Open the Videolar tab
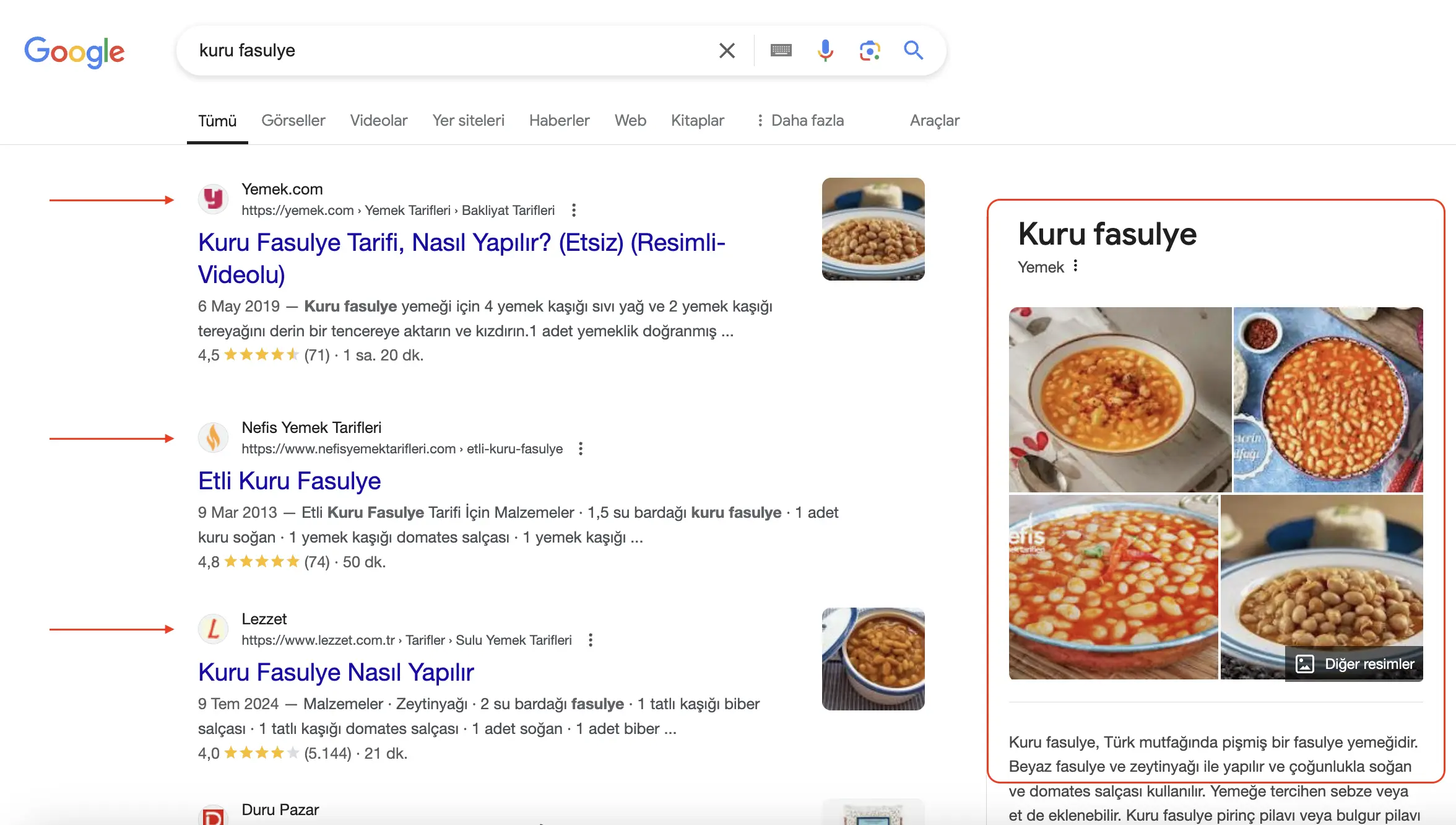The width and height of the screenshot is (1456, 825). pos(378,120)
